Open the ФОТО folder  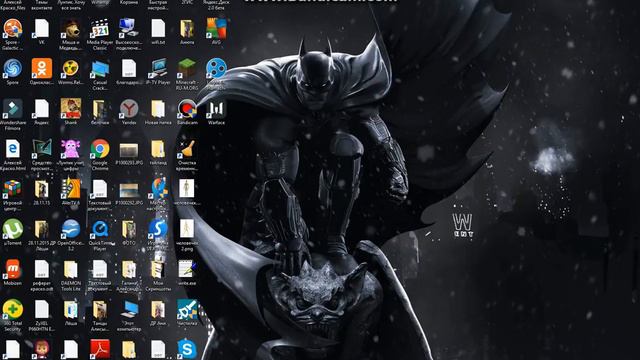click(129, 229)
